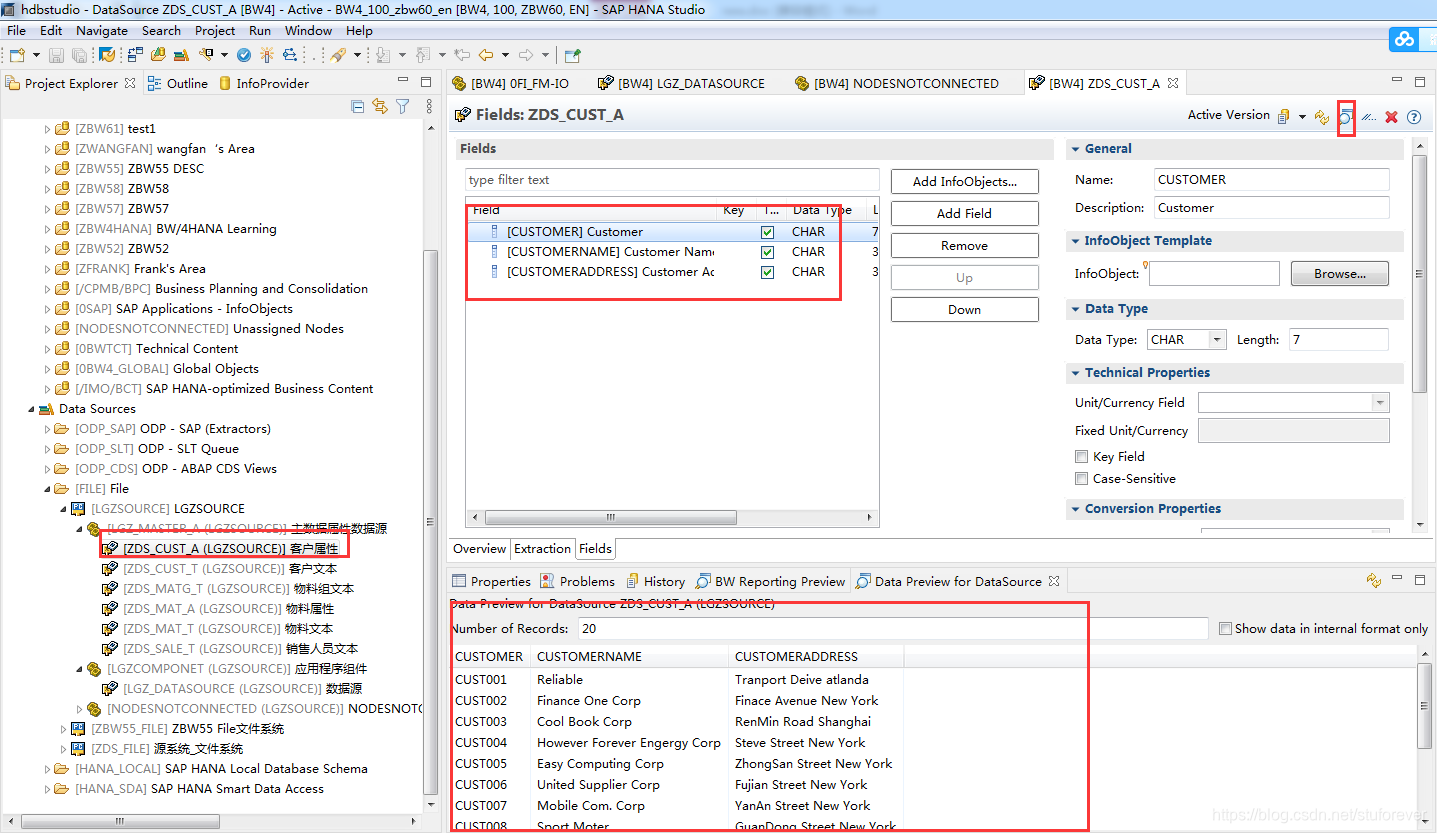Enable the Key Field checkbox

(1081, 456)
